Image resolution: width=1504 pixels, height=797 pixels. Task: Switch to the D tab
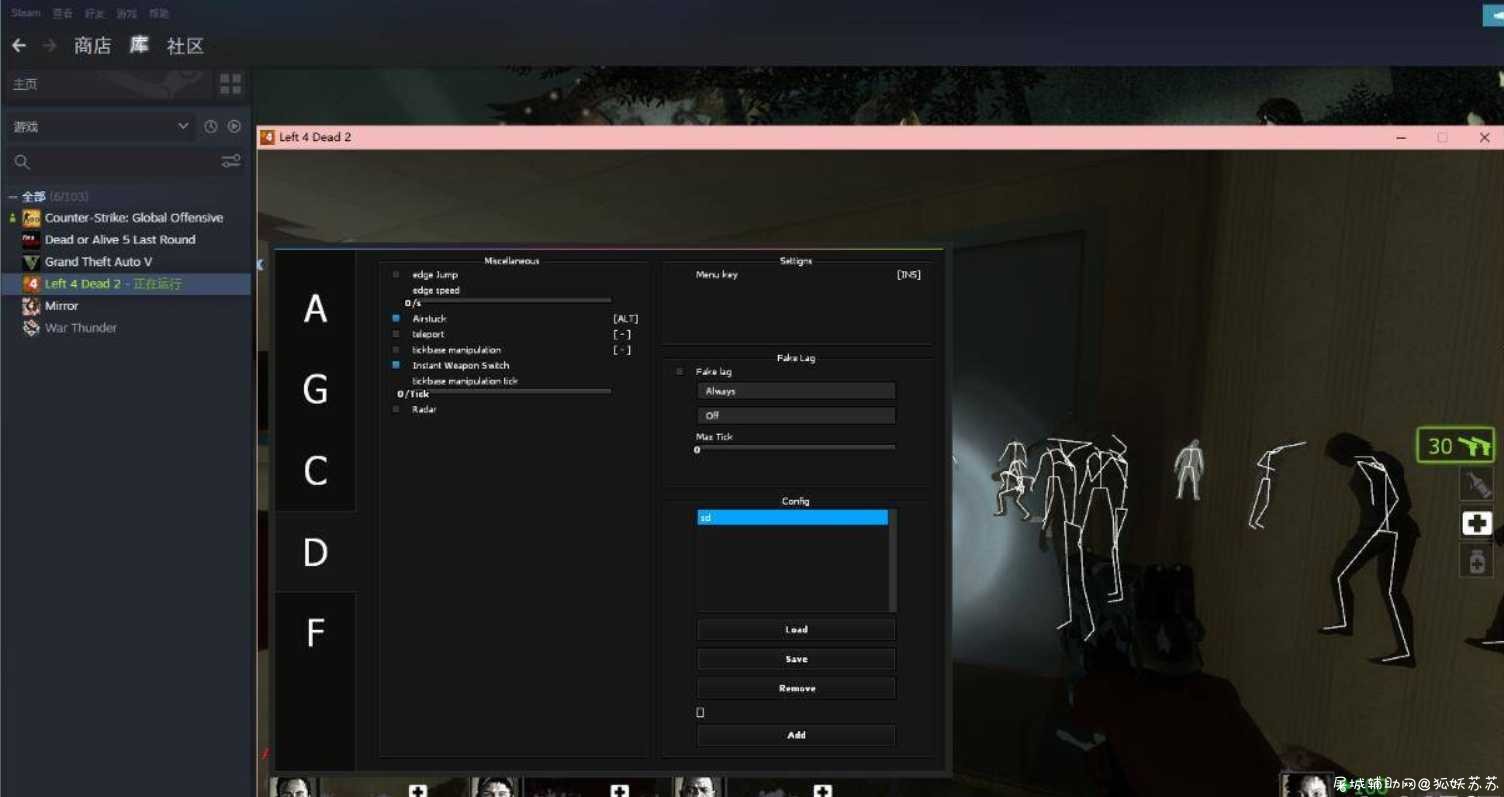315,552
